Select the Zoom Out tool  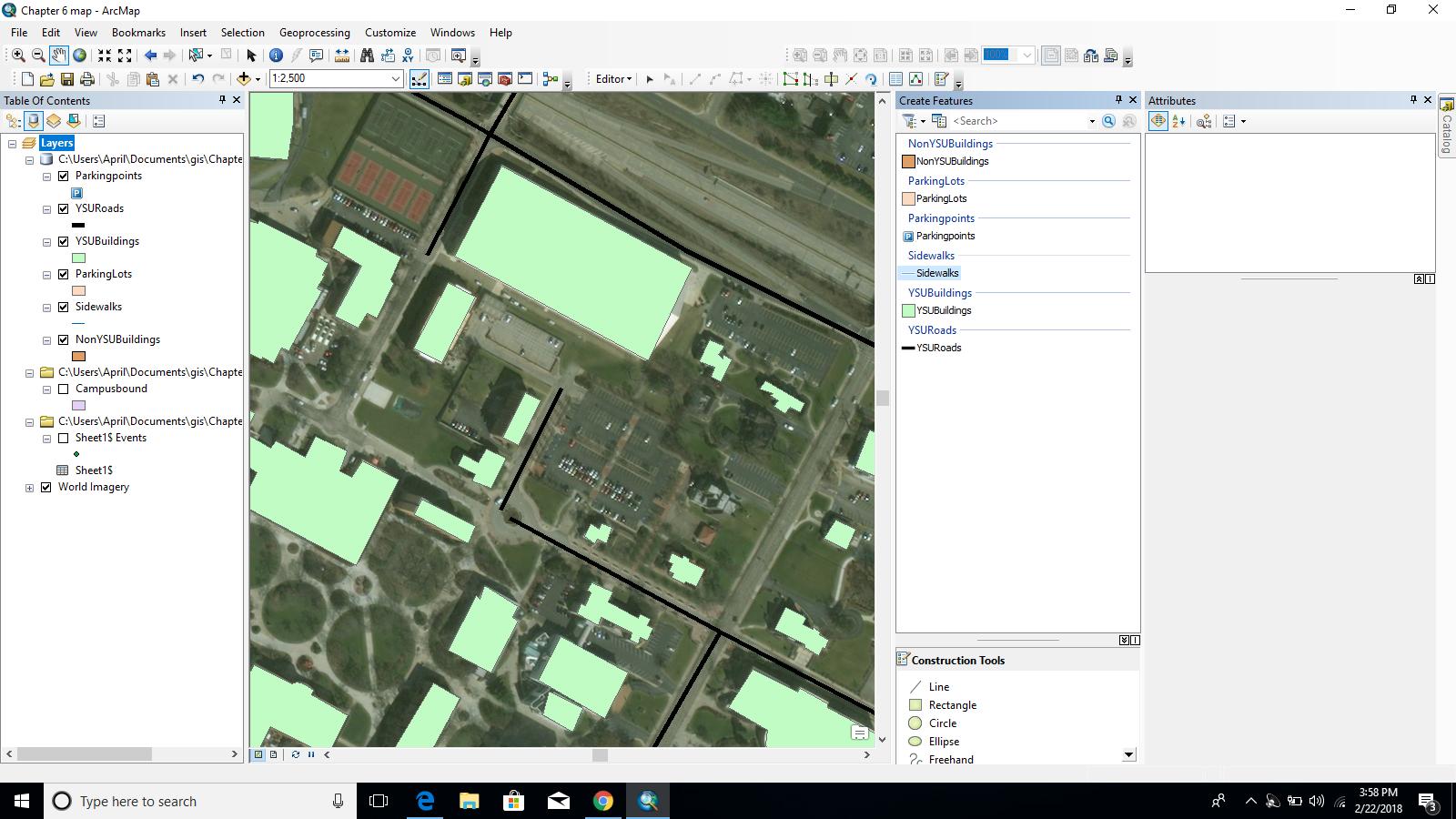click(x=38, y=56)
